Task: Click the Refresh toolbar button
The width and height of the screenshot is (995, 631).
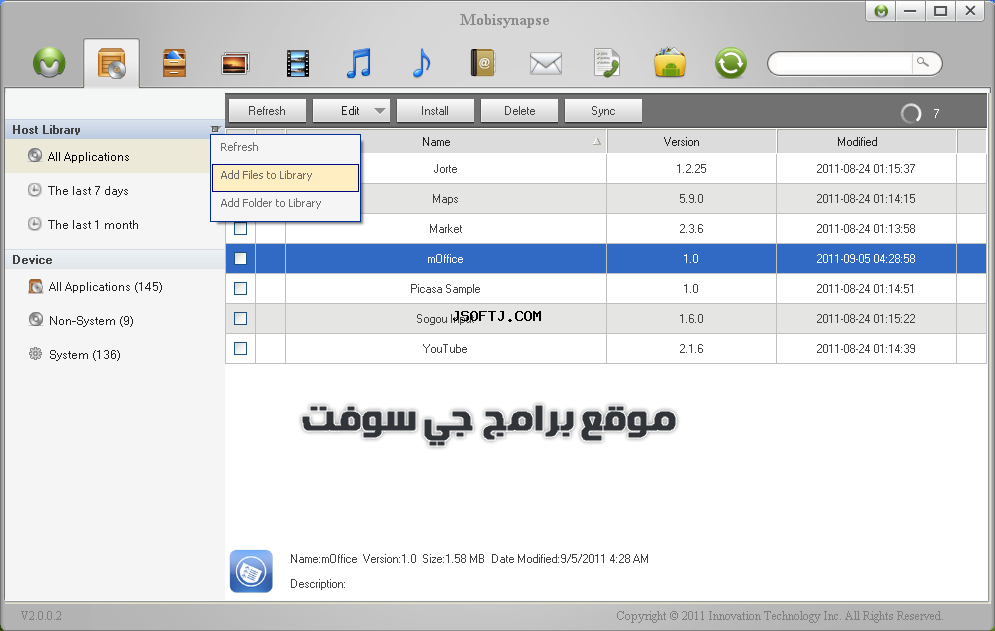Action: coord(267,110)
